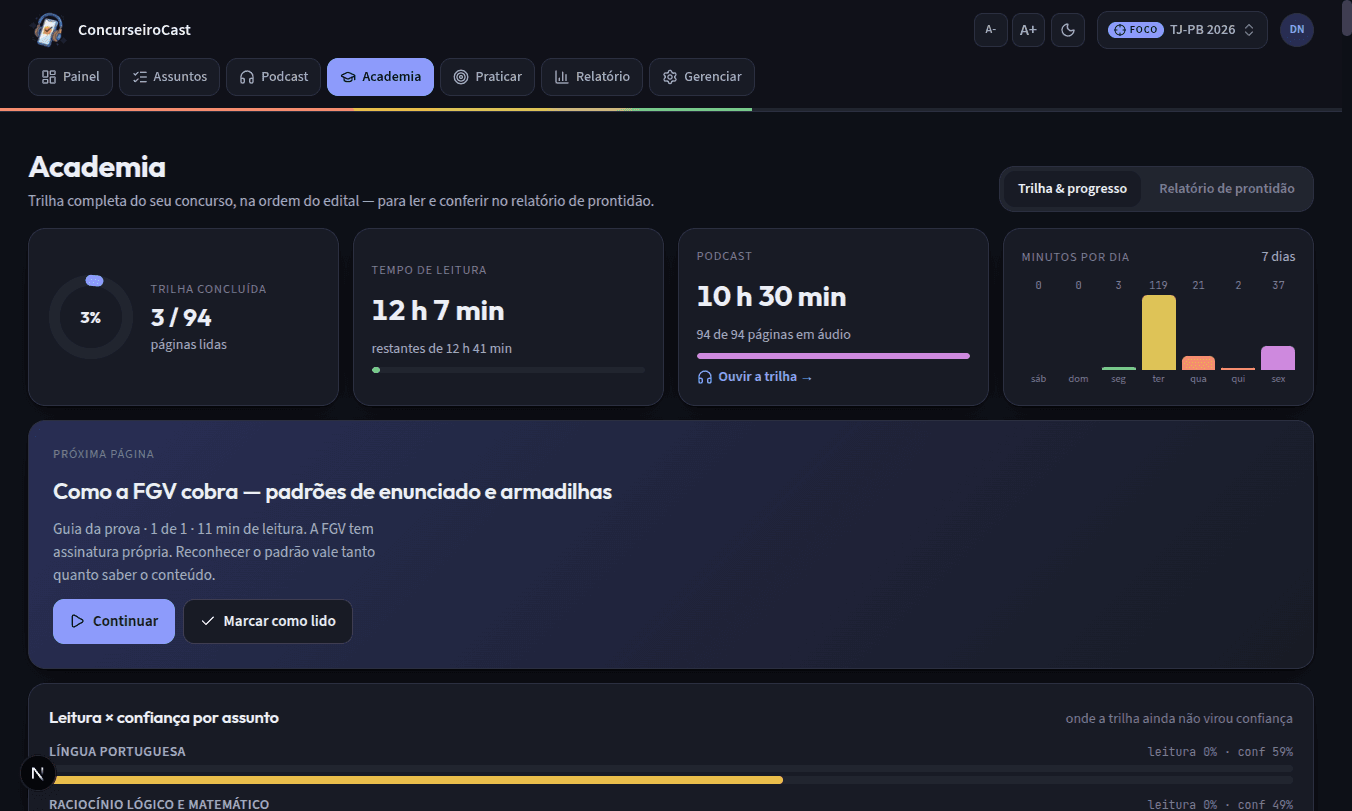Select the Trilha & progresso view
The height and width of the screenshot is (811, 1352).
click(x=1072, y=189)
